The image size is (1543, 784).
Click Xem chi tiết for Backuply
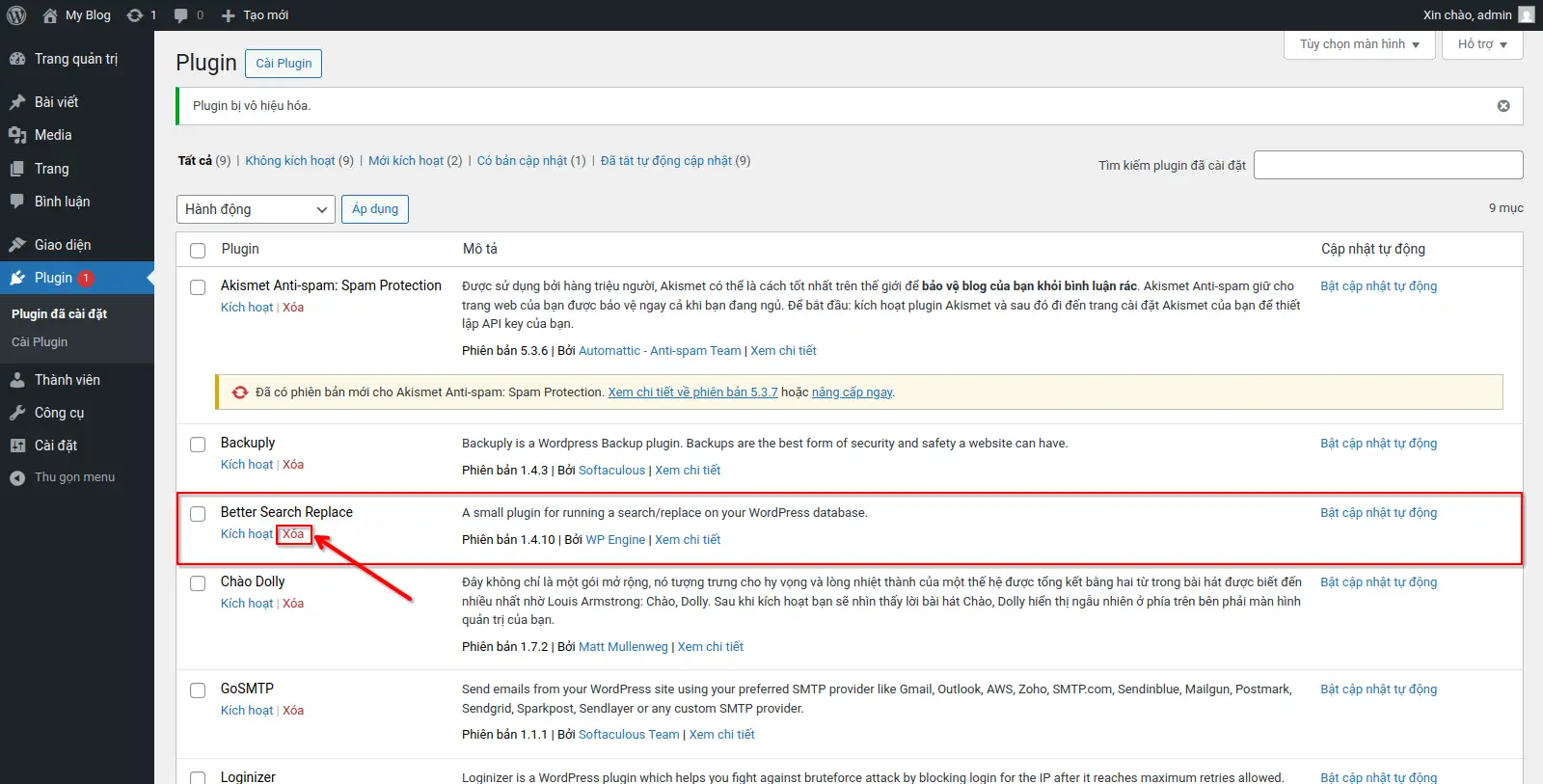point(688,471)
